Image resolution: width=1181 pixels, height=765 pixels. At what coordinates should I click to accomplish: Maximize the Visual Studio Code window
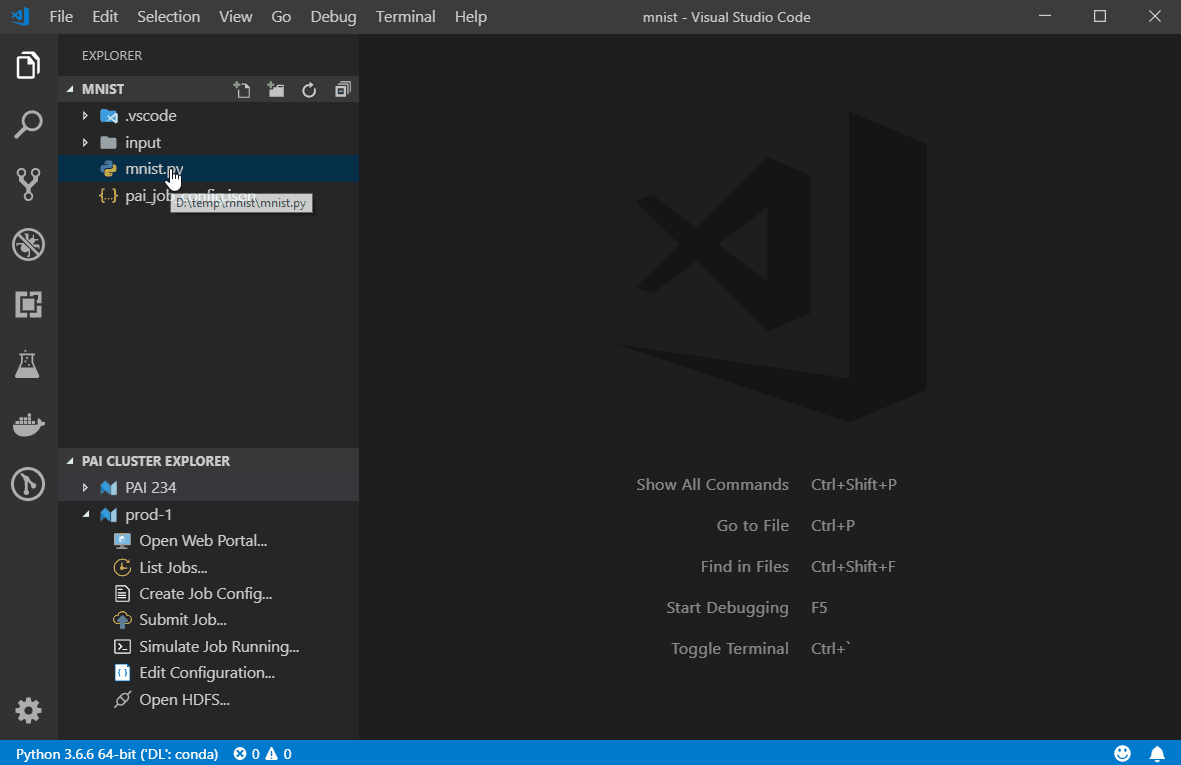[x=1100, y=17]
